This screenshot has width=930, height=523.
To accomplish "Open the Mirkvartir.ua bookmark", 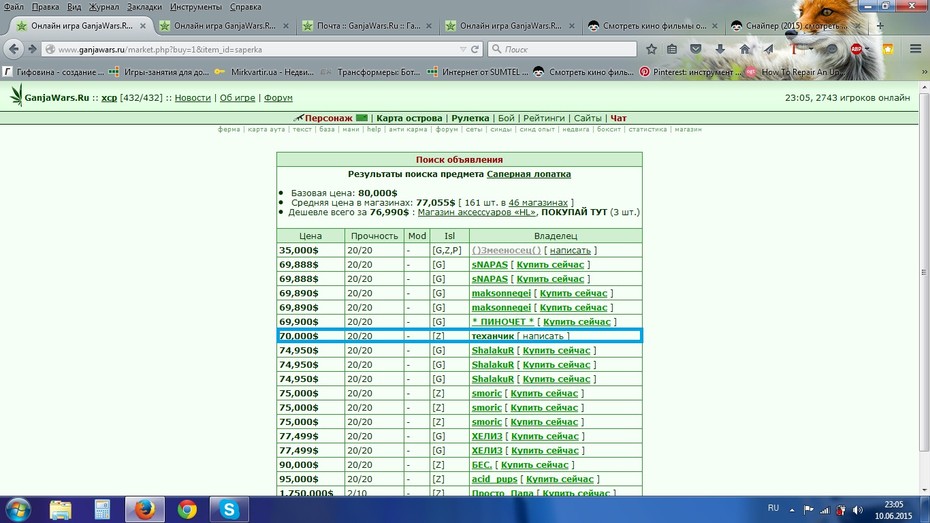I will 264,72.
